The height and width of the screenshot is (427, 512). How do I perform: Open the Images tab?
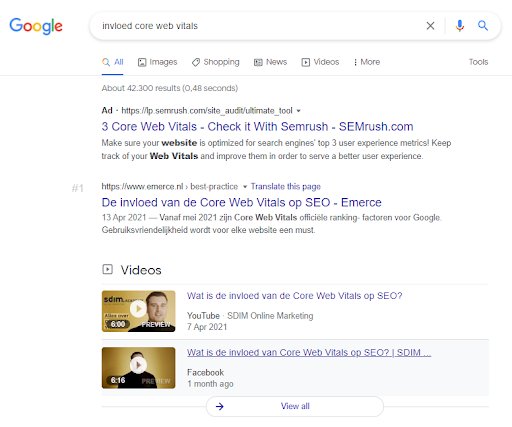pyautogui.click(x=157, y=62)
